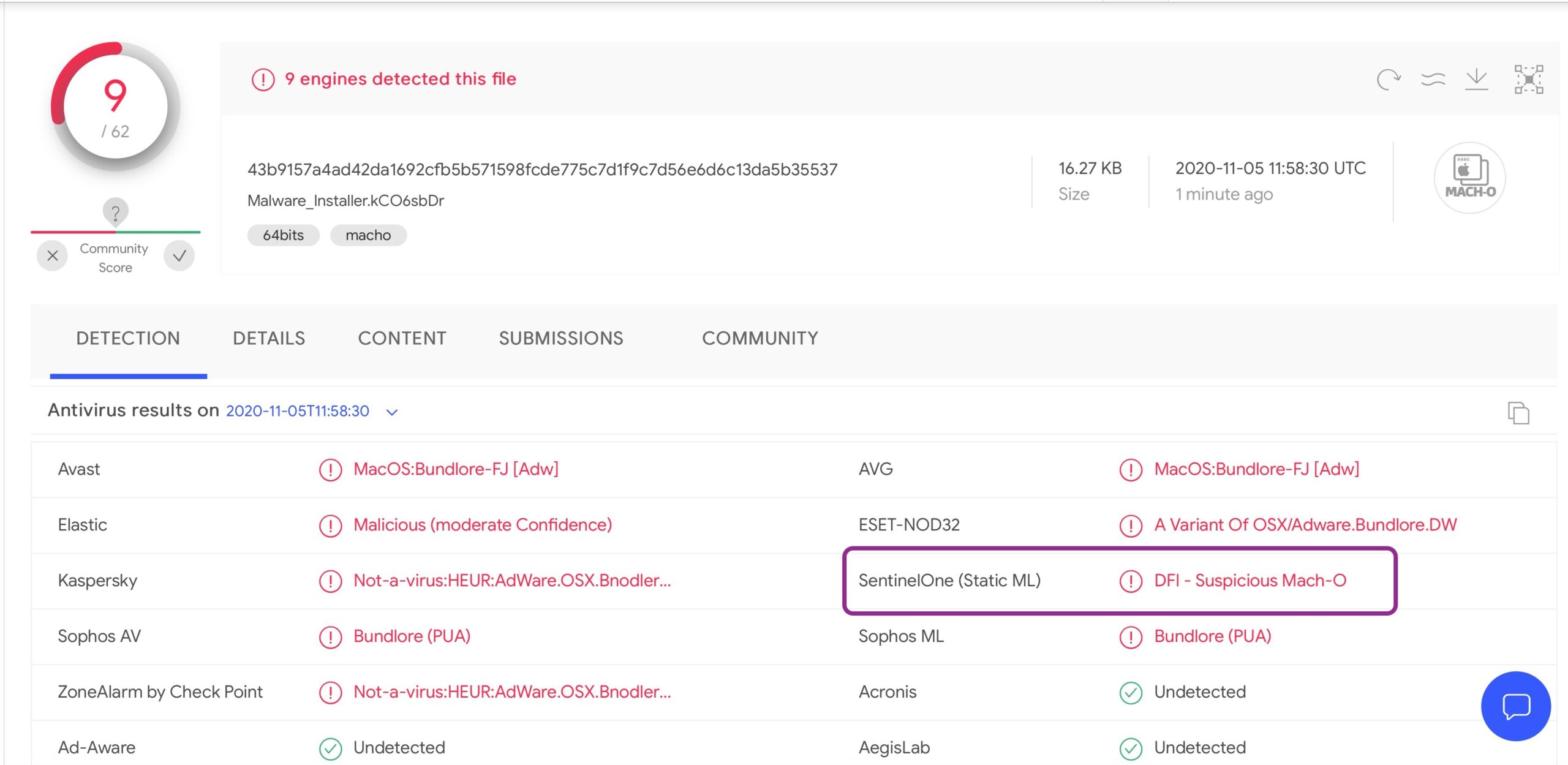Click the community score question mark icon
This screenshot has width=1568, height=765.
click(115, 213)
